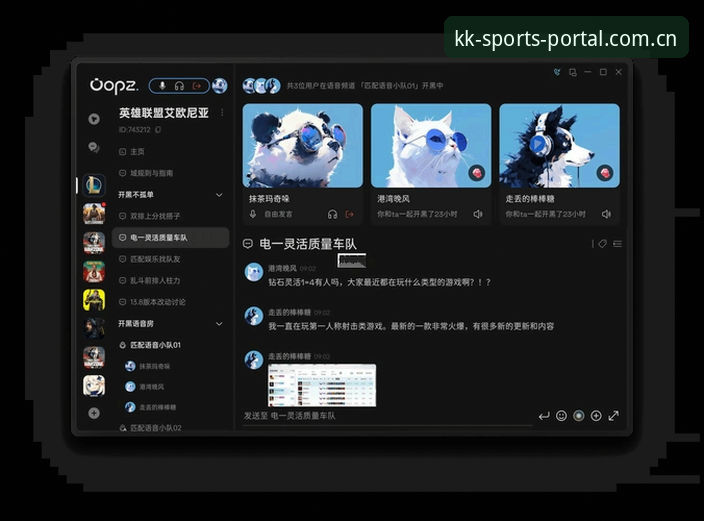Click the username 港湾晚风 above the first message
704x521 pixels.
point(282,268)
